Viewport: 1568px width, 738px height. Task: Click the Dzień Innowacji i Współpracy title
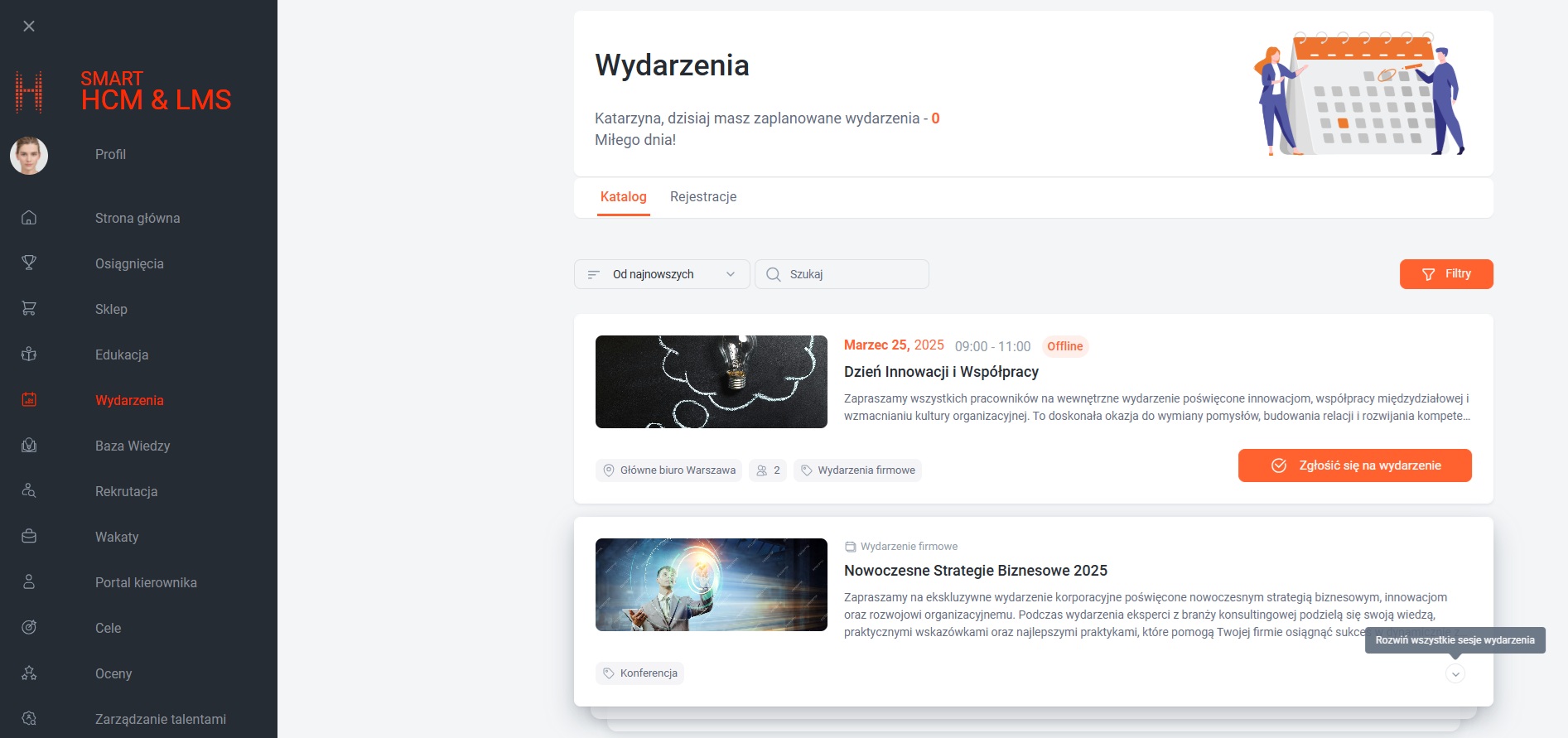click(941, 372)
